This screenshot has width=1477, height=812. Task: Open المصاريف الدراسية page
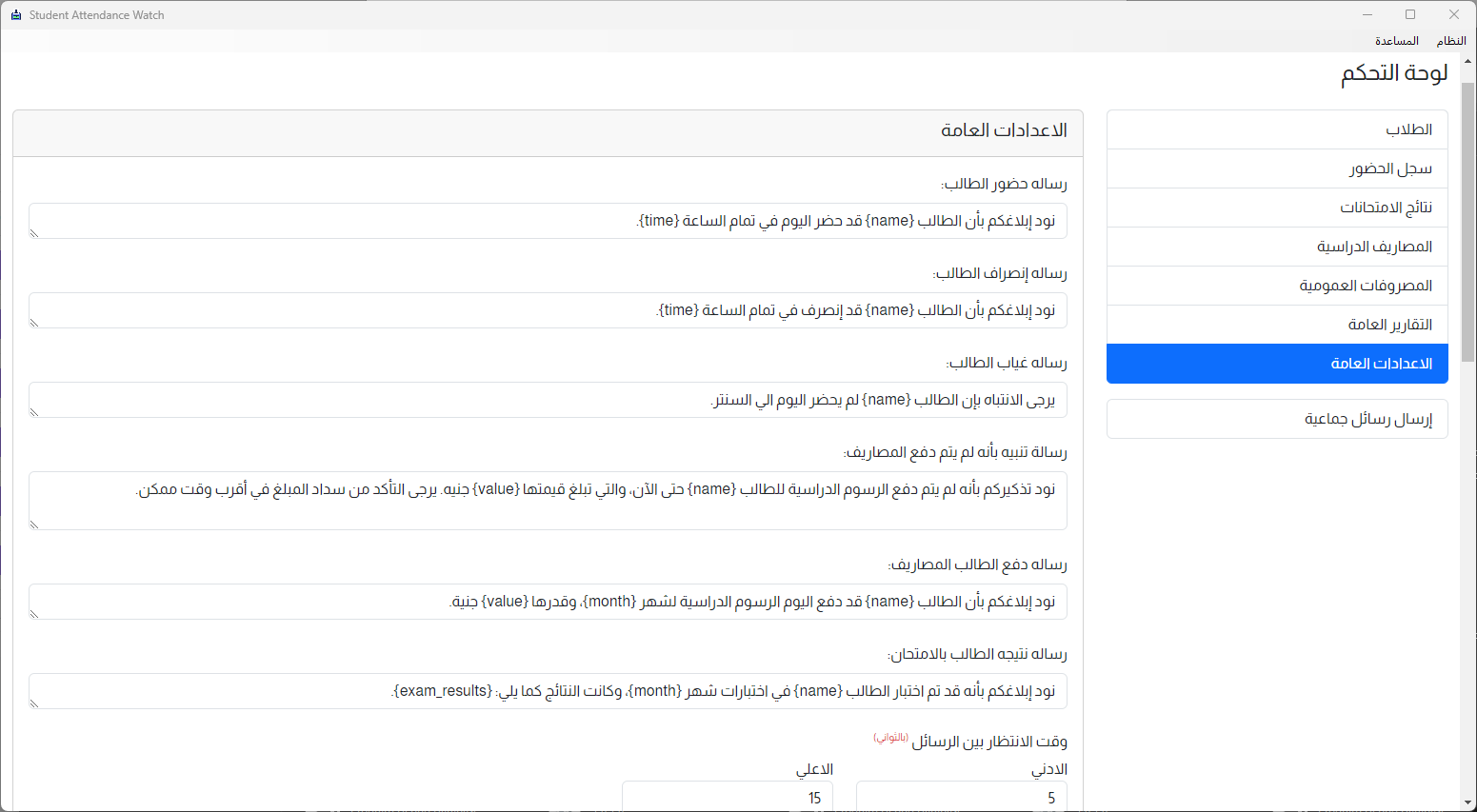(x=1277, y=247)
